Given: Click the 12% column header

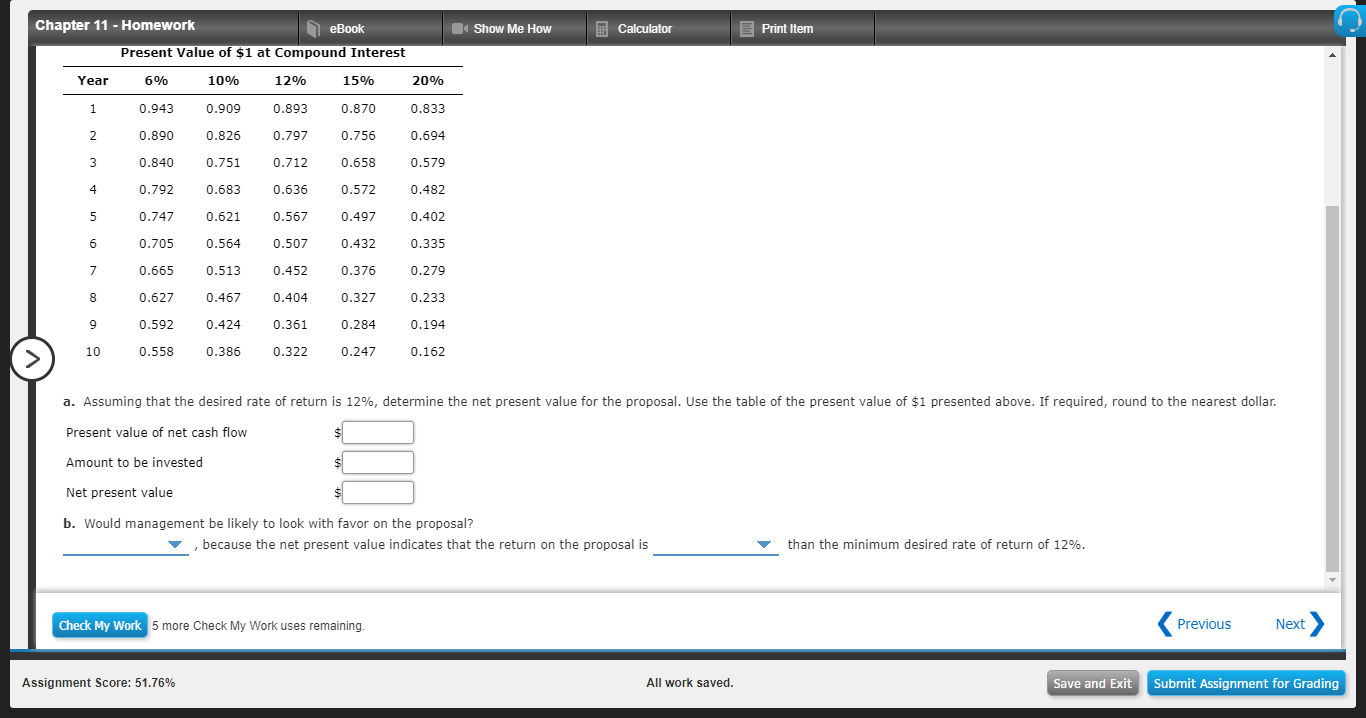Looking at the screenshot, I should pyautogui.click(x=290, y=80).
